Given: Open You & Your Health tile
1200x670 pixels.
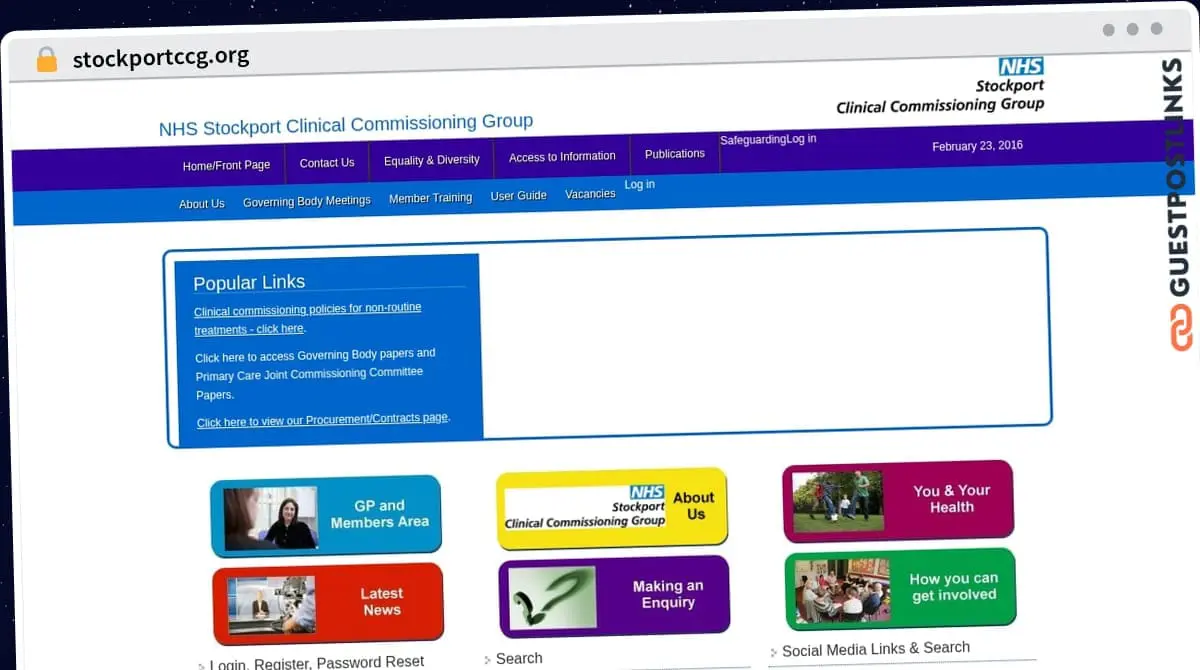Looking at the screenshot, I should (898, 500).
